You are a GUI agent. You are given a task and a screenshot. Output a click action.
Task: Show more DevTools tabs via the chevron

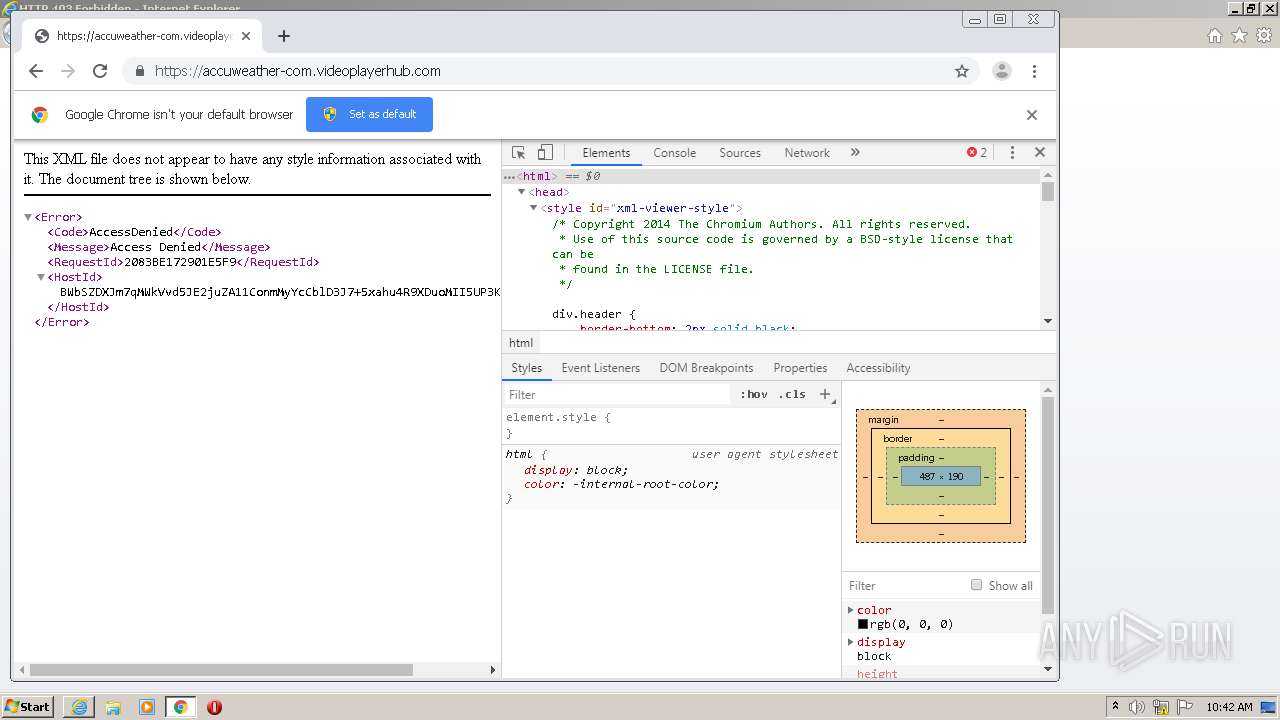[855, 153]
